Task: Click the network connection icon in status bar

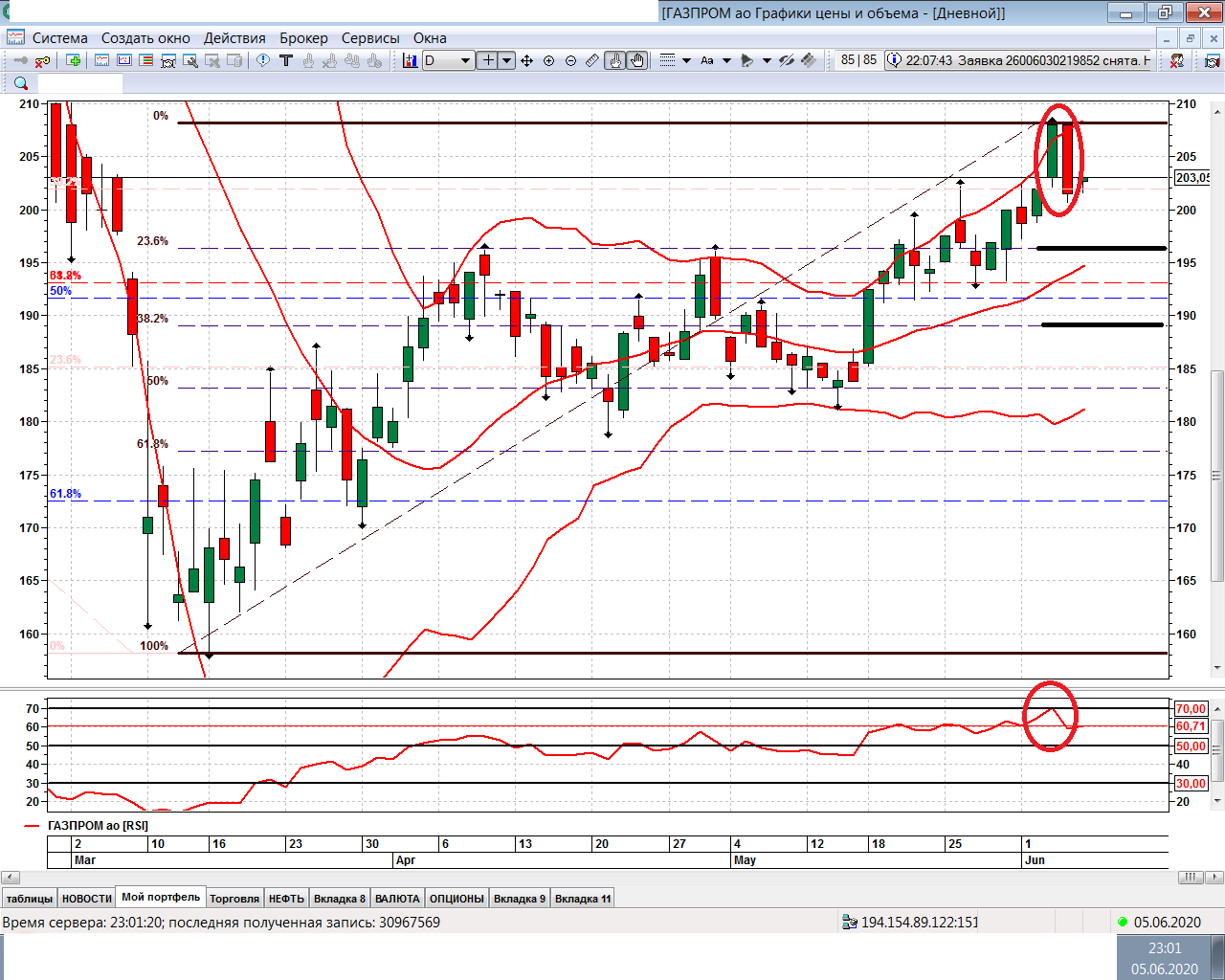Action: pos(849,922)
